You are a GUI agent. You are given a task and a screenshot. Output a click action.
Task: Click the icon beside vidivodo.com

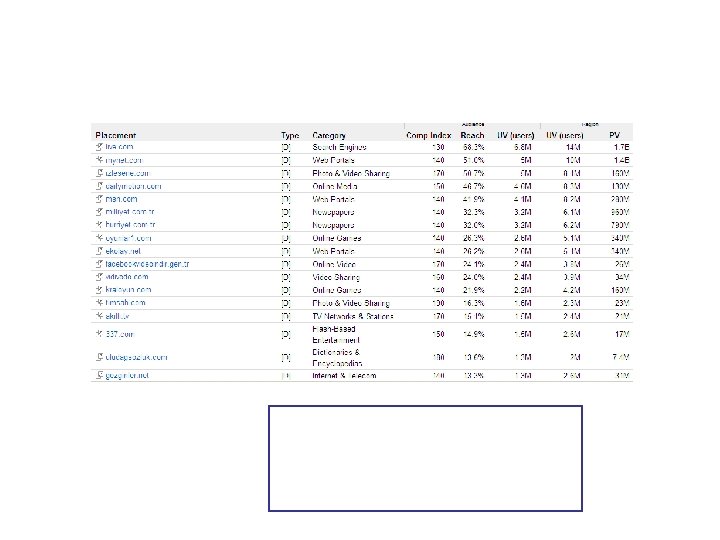[98, 276]
